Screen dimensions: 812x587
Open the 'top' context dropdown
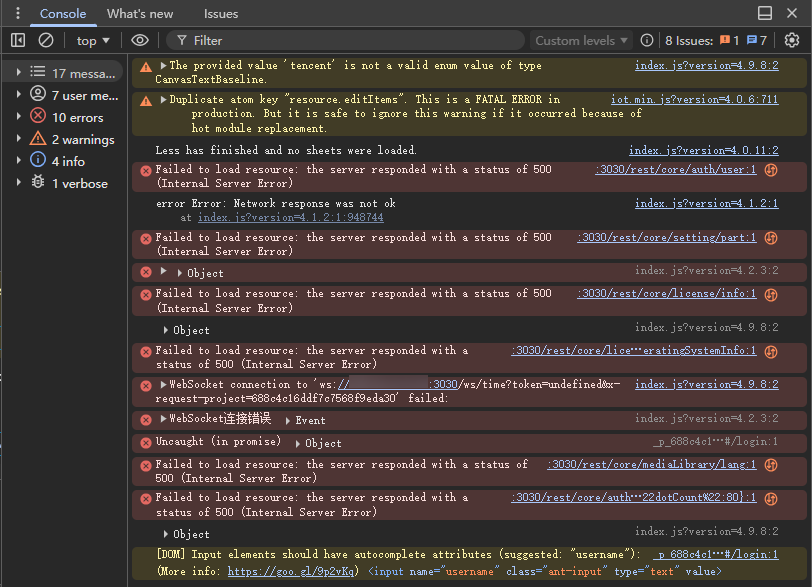(x=94, y=40)
